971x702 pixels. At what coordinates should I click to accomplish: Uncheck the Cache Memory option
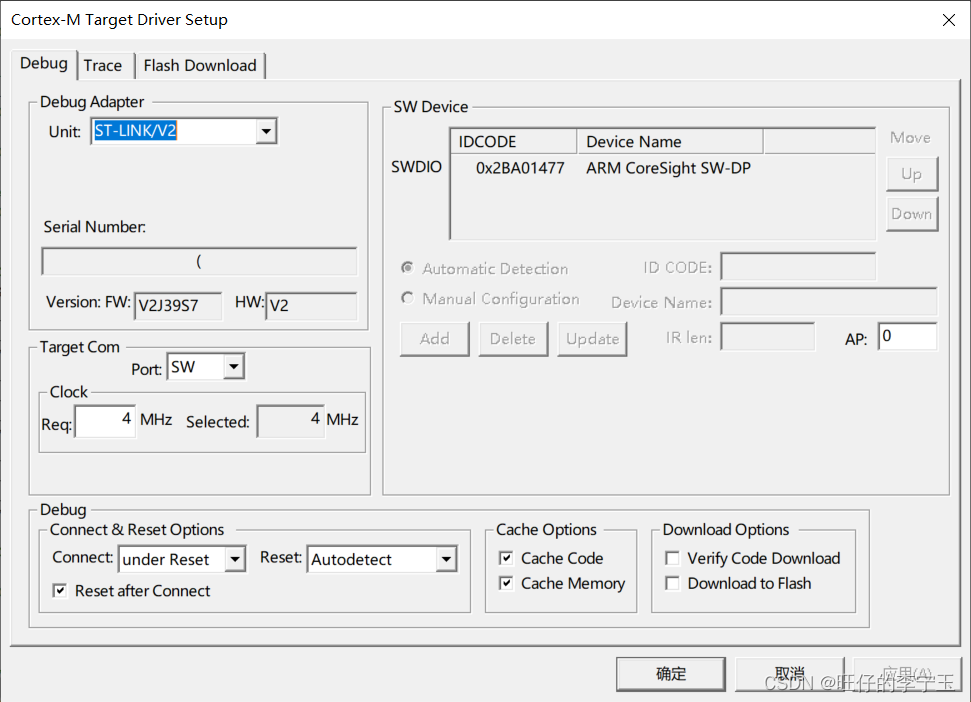(x=506, y=583)
